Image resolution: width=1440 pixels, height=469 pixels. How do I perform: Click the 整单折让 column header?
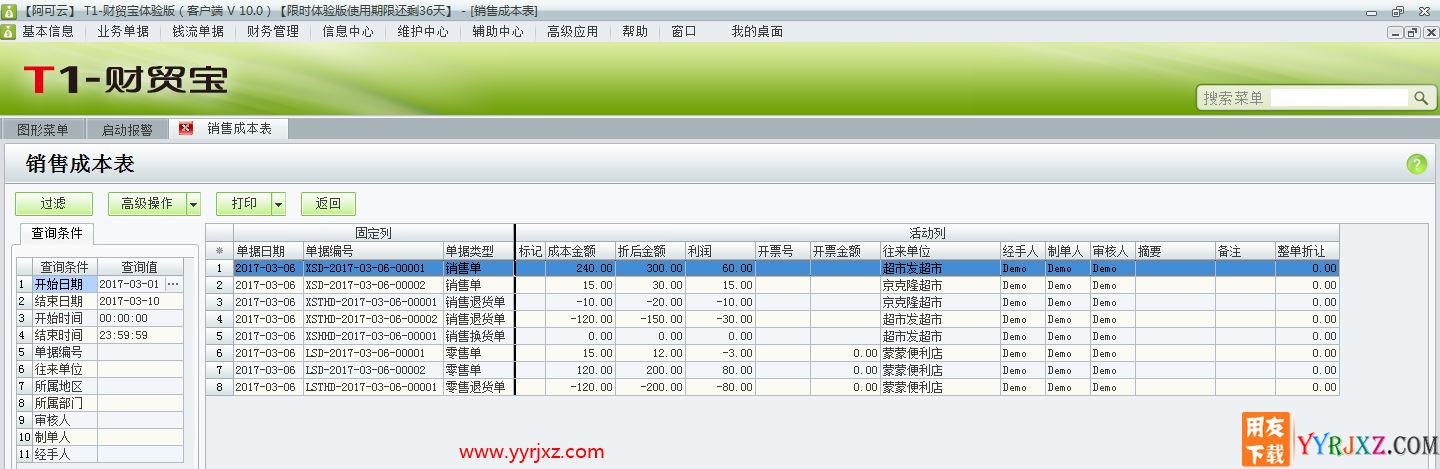pos(1307,251)
